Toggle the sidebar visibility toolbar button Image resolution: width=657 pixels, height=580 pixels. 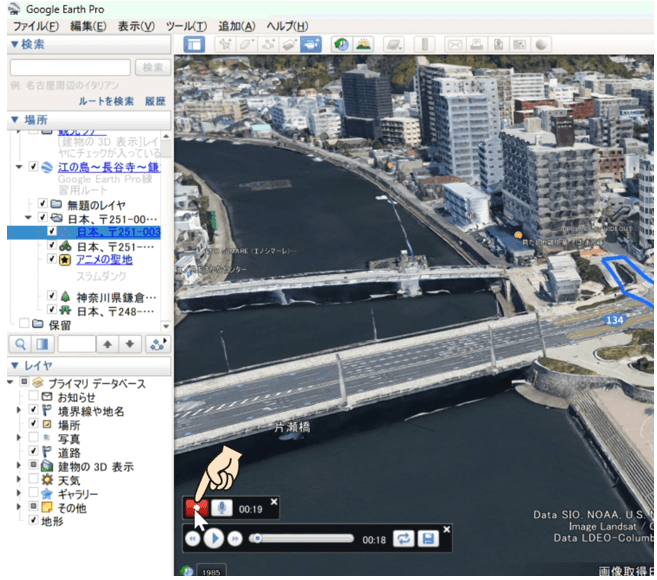[194, 44]
